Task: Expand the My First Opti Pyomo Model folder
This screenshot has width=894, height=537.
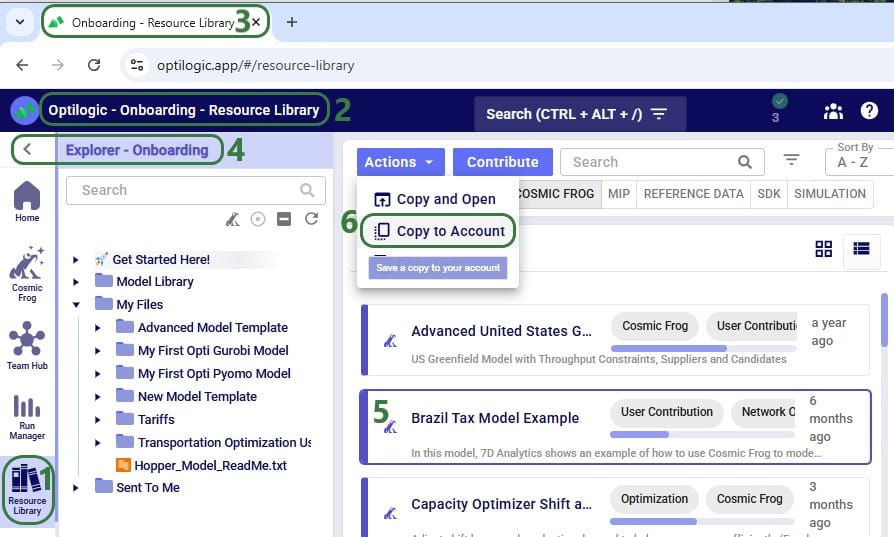Action: (x=97, y=374)
